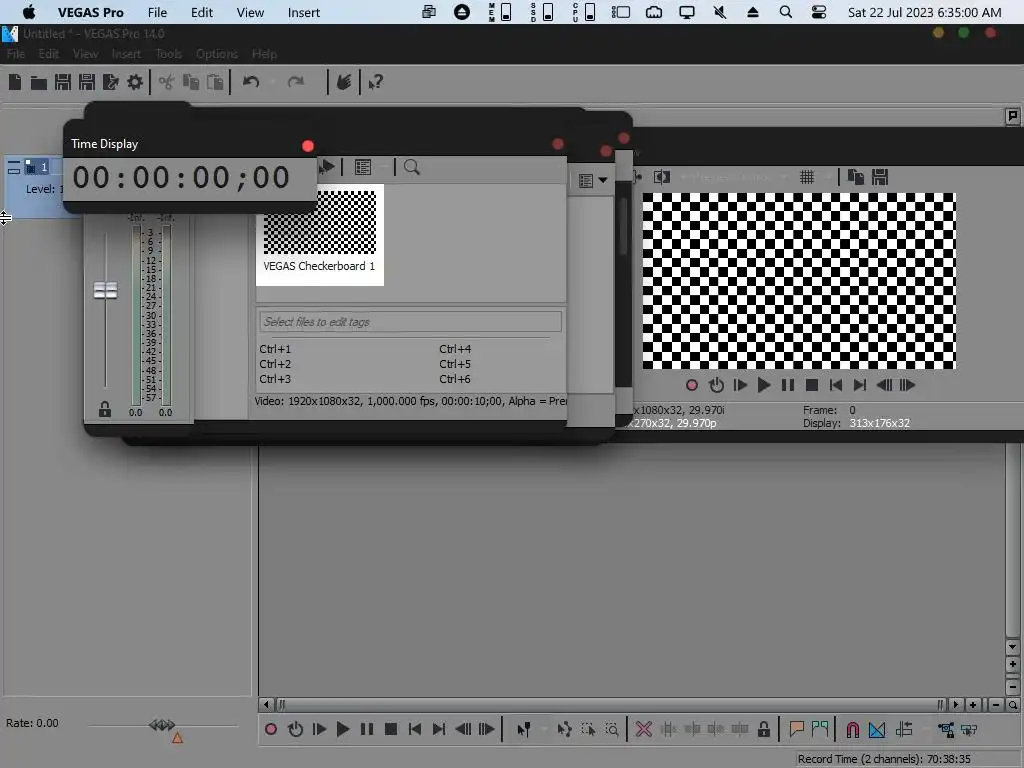
Task: Click the Save icon in main toolbar
Action: pyautogui.click(x=63, y=82)
